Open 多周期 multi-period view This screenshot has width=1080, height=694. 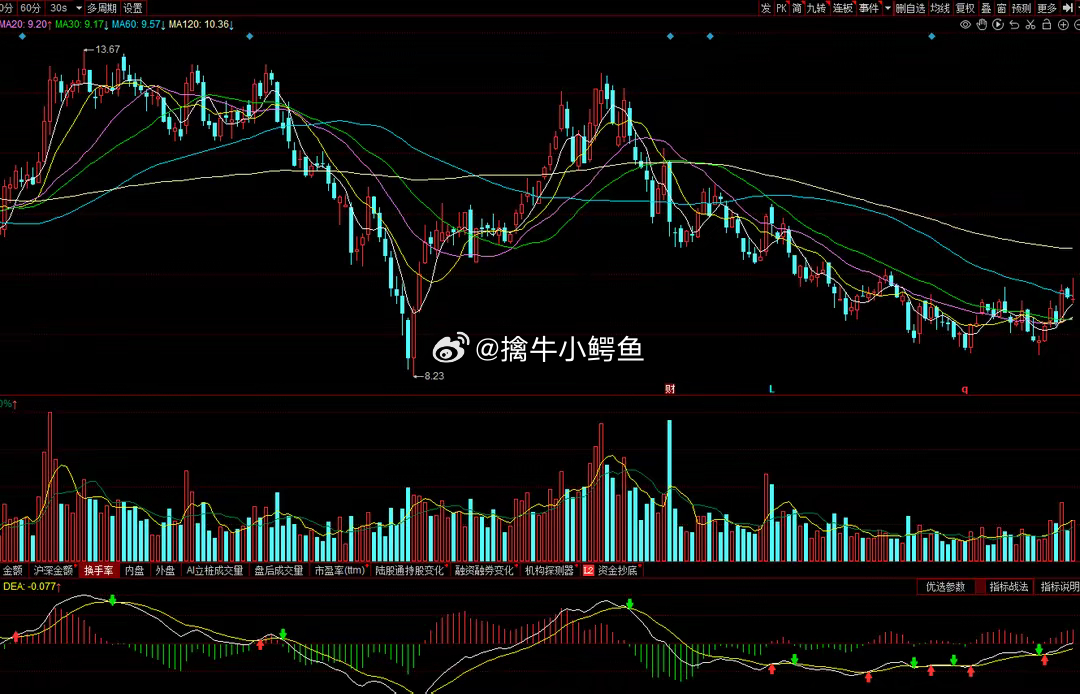click(x=101, y=8)
